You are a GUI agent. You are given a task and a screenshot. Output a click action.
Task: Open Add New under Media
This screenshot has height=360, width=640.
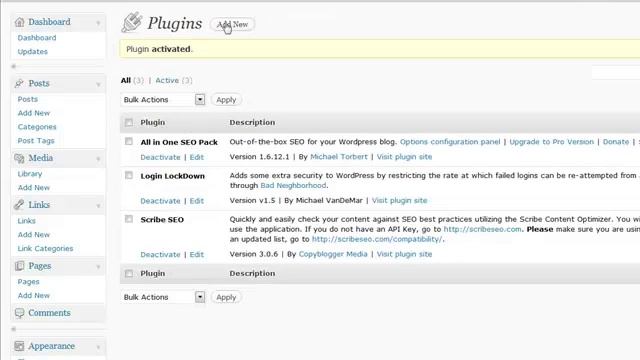click(x=33, y=188)
